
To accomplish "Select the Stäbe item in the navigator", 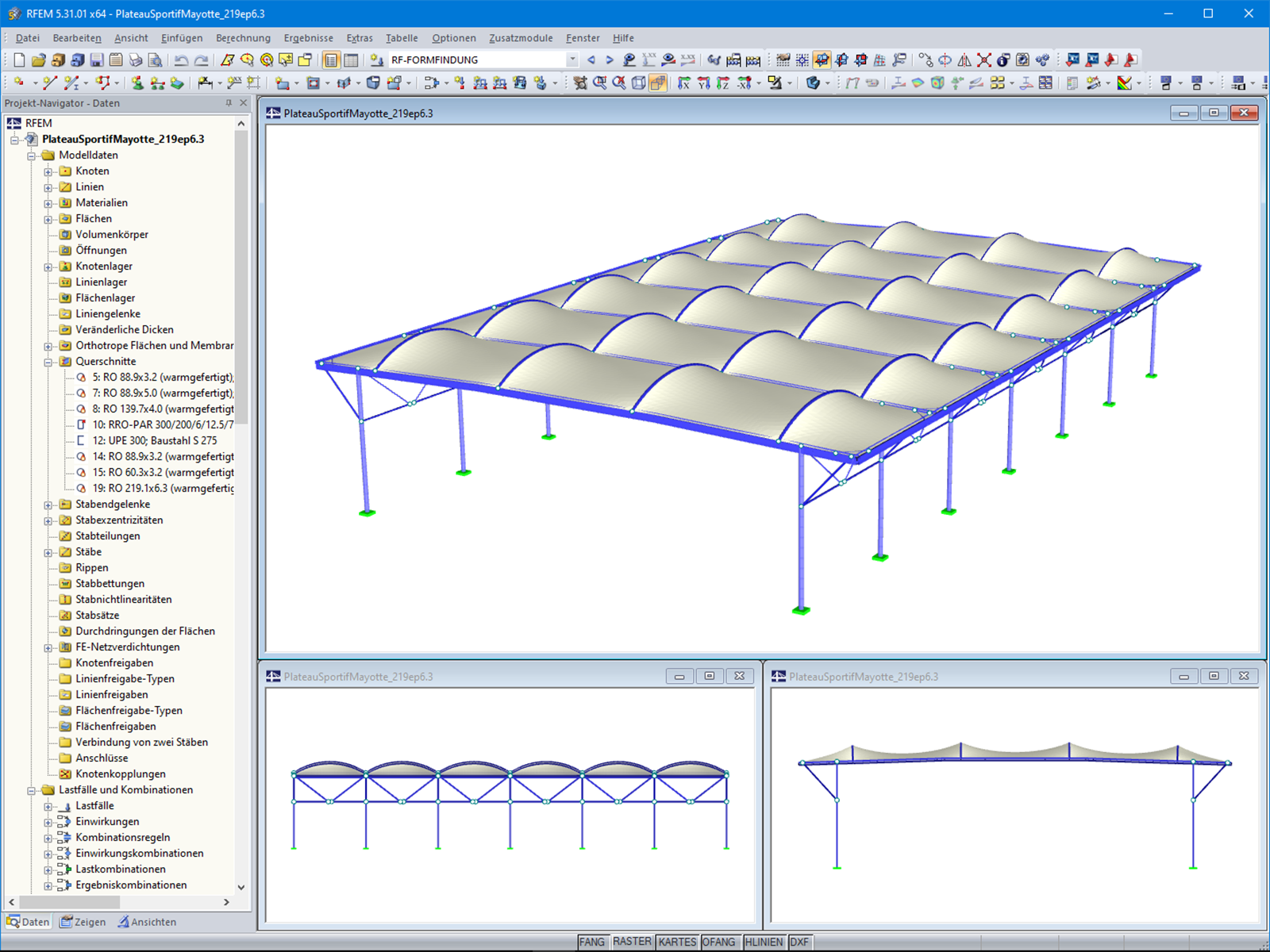I will (x=87, y=551).
